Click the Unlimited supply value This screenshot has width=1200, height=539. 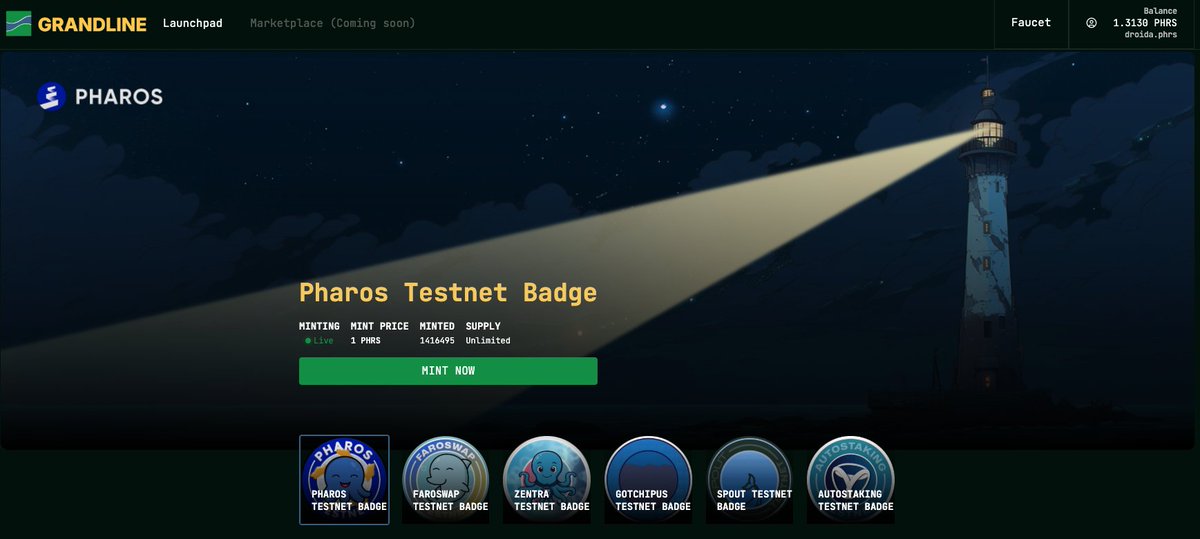[x=488, y=341]
